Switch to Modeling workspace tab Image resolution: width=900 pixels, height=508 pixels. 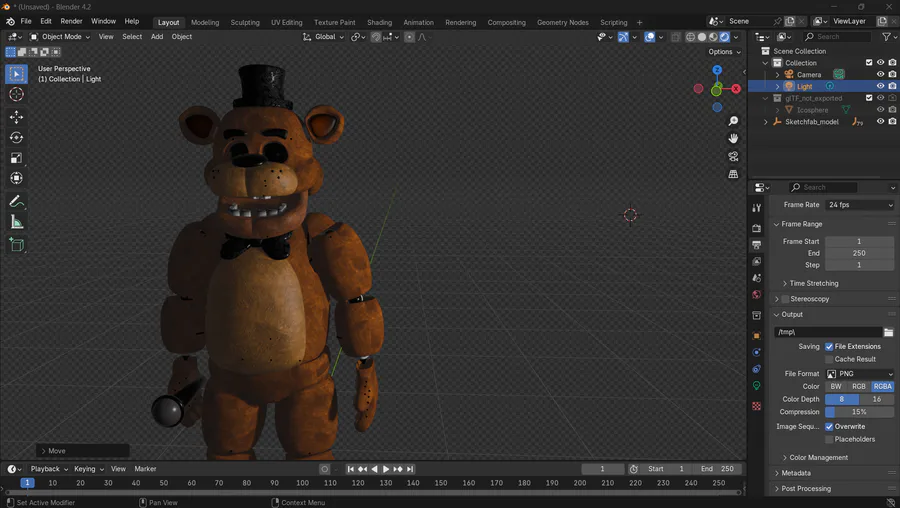coord(205,22)
